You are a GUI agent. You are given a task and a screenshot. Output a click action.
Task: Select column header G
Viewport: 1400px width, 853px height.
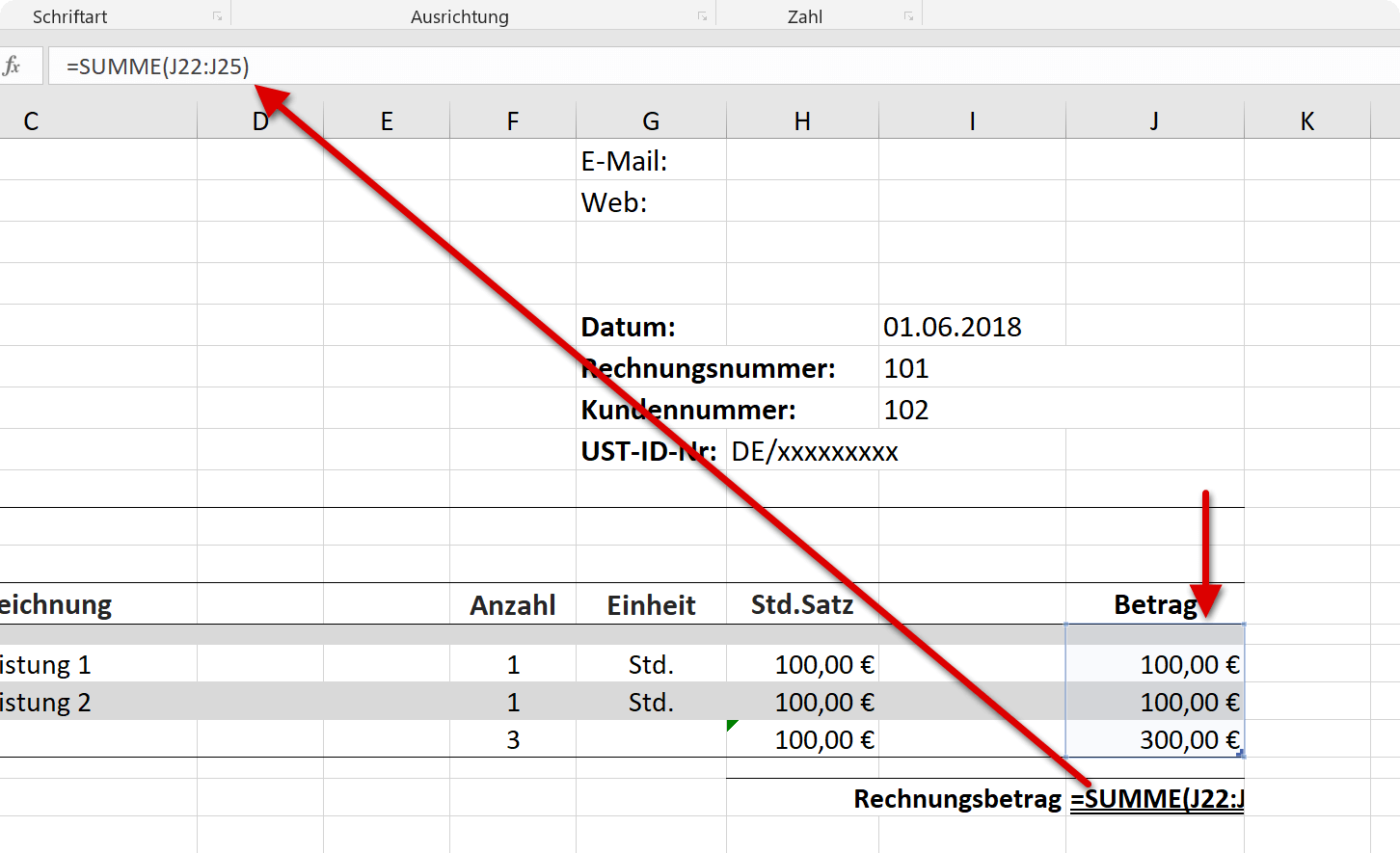pyautogui.click(x=651, y=121)
